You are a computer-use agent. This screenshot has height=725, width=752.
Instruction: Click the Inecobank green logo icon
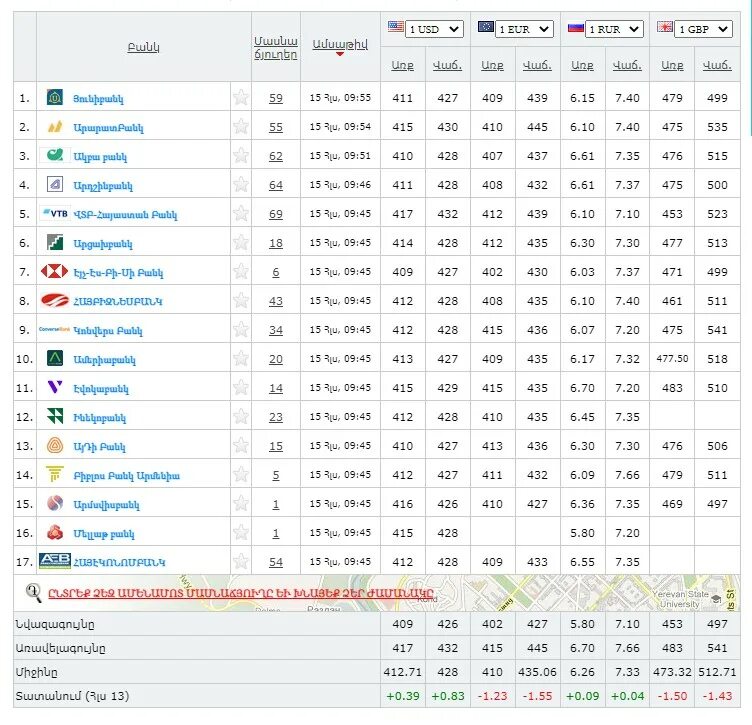tap(55, 416)
